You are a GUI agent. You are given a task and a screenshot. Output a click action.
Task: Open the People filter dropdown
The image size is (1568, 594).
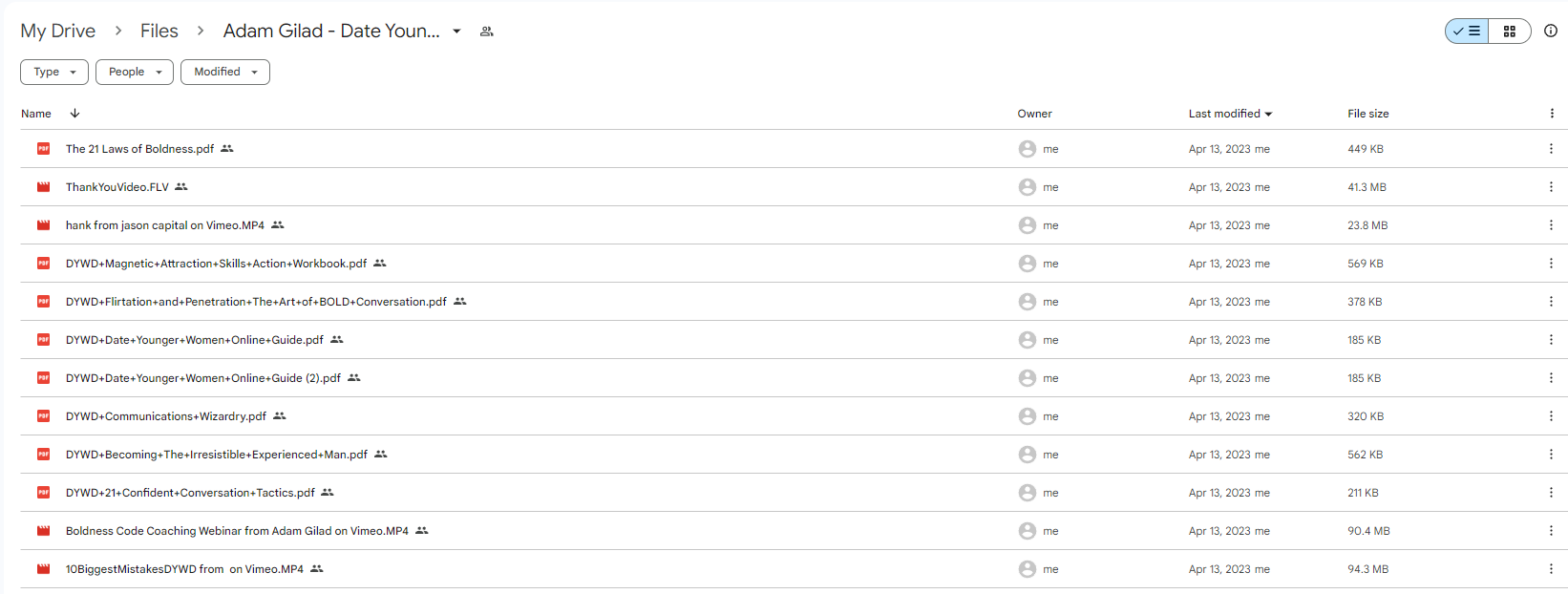[x=135, y=72]
